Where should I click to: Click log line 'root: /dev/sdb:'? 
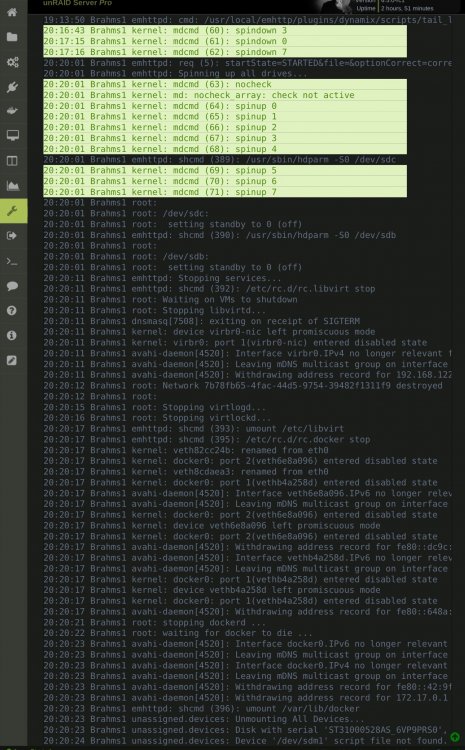pos(126,256)
